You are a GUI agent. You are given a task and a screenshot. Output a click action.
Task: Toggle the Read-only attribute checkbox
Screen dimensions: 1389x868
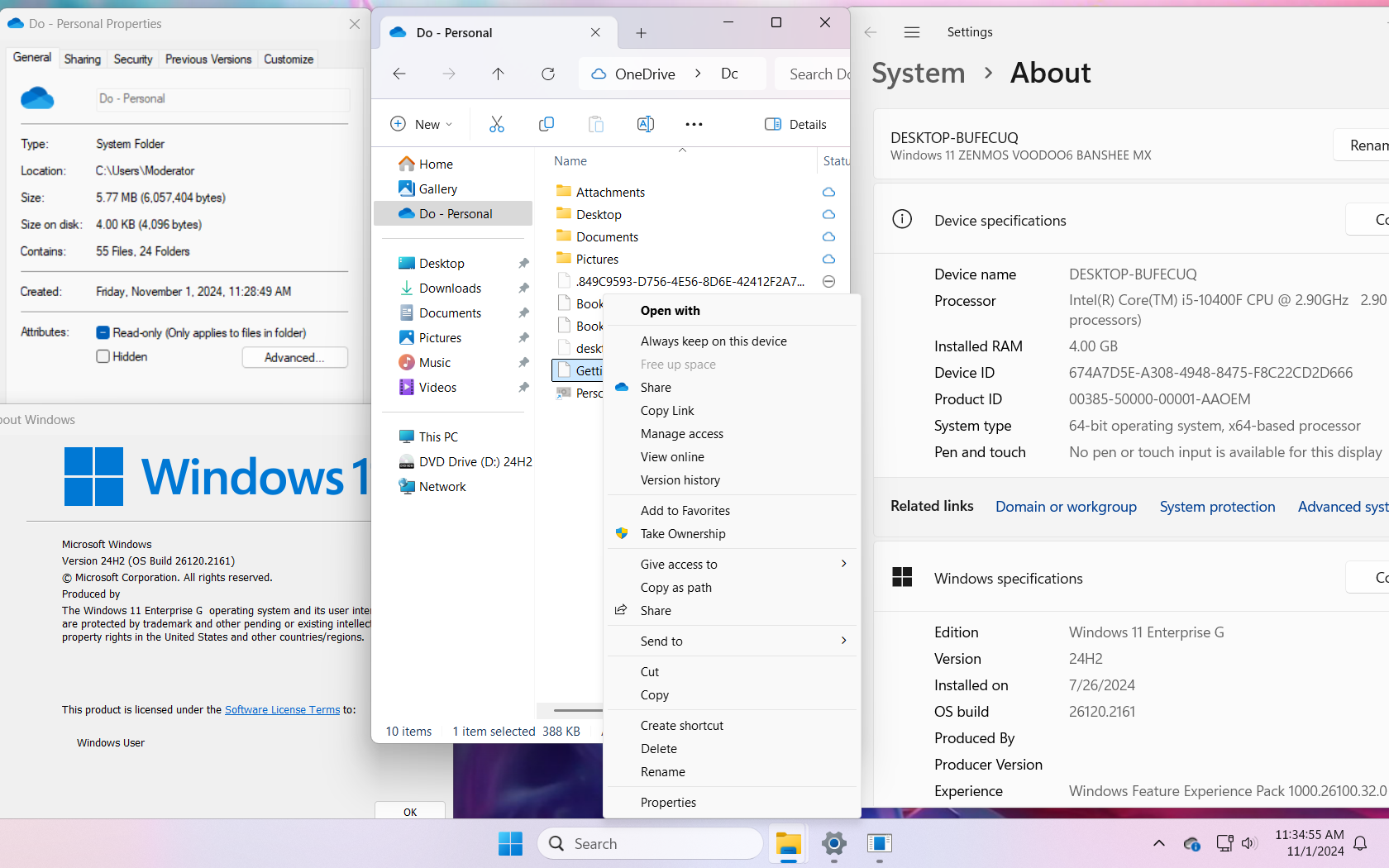(x=103, y=332)
